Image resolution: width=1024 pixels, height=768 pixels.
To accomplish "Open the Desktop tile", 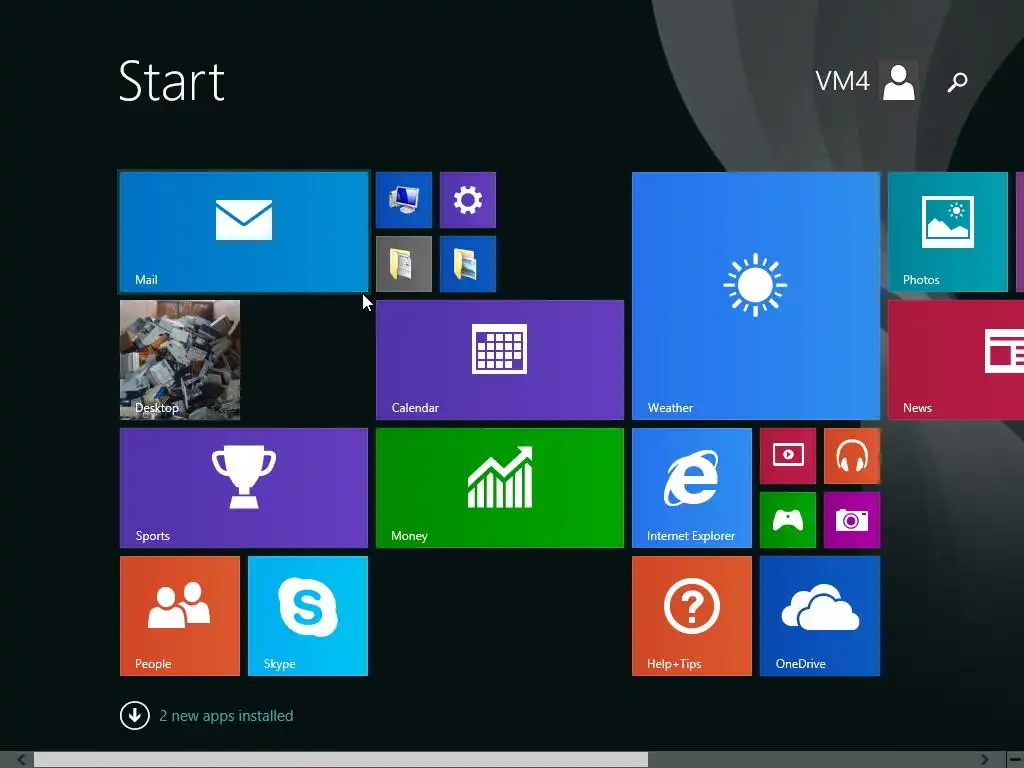I will click(x=180, y=360).
